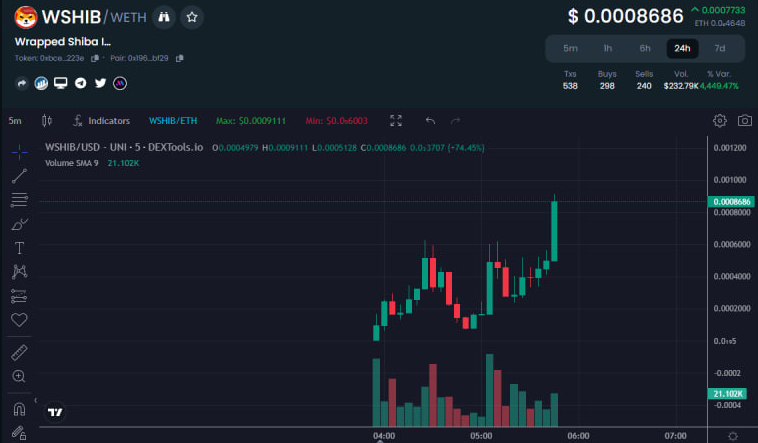Screen dimensions: 758x443
Task: Copy the pair address 0x196...bf29
Action: [179, 58]
